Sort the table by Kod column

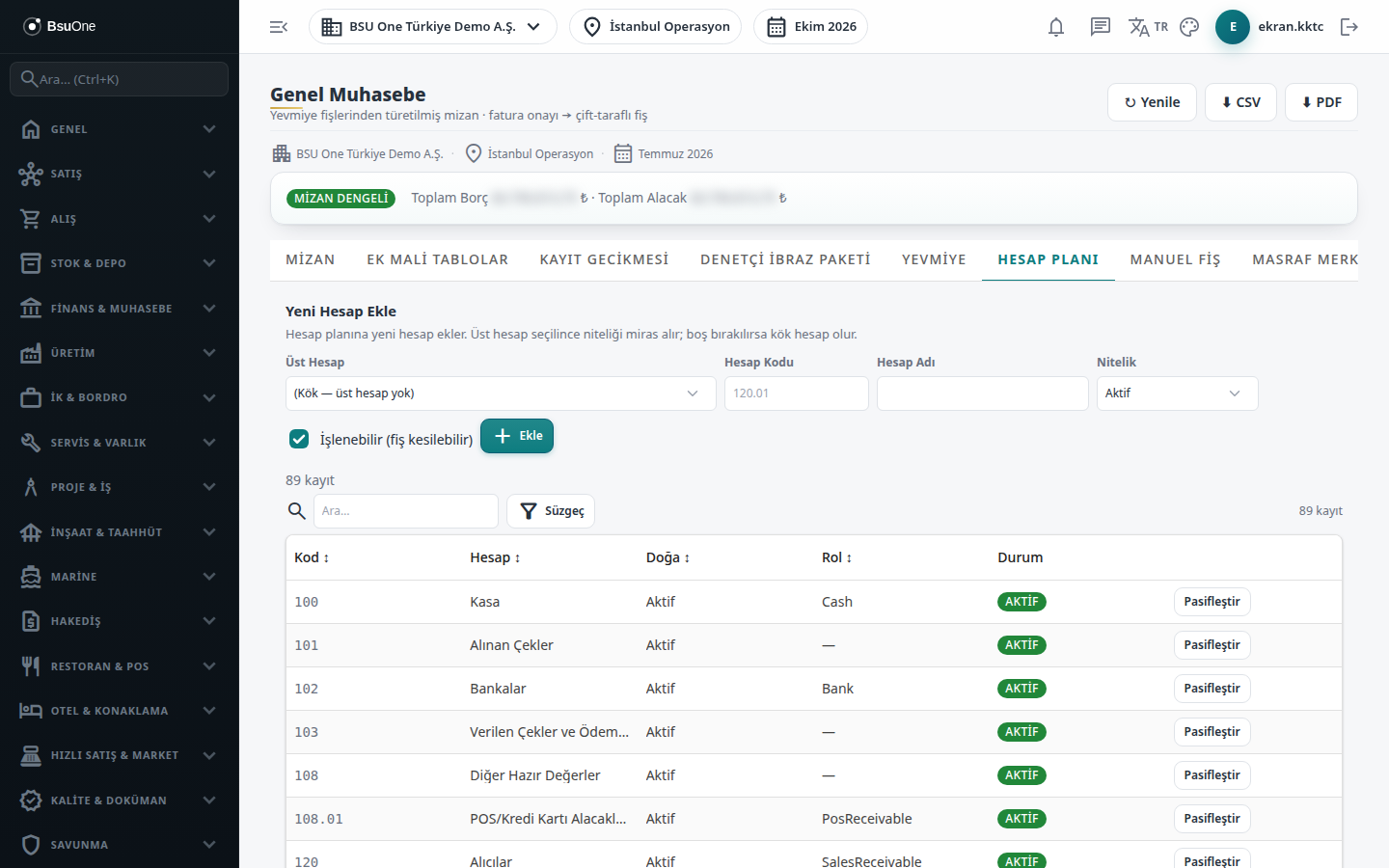click(312, 557)
